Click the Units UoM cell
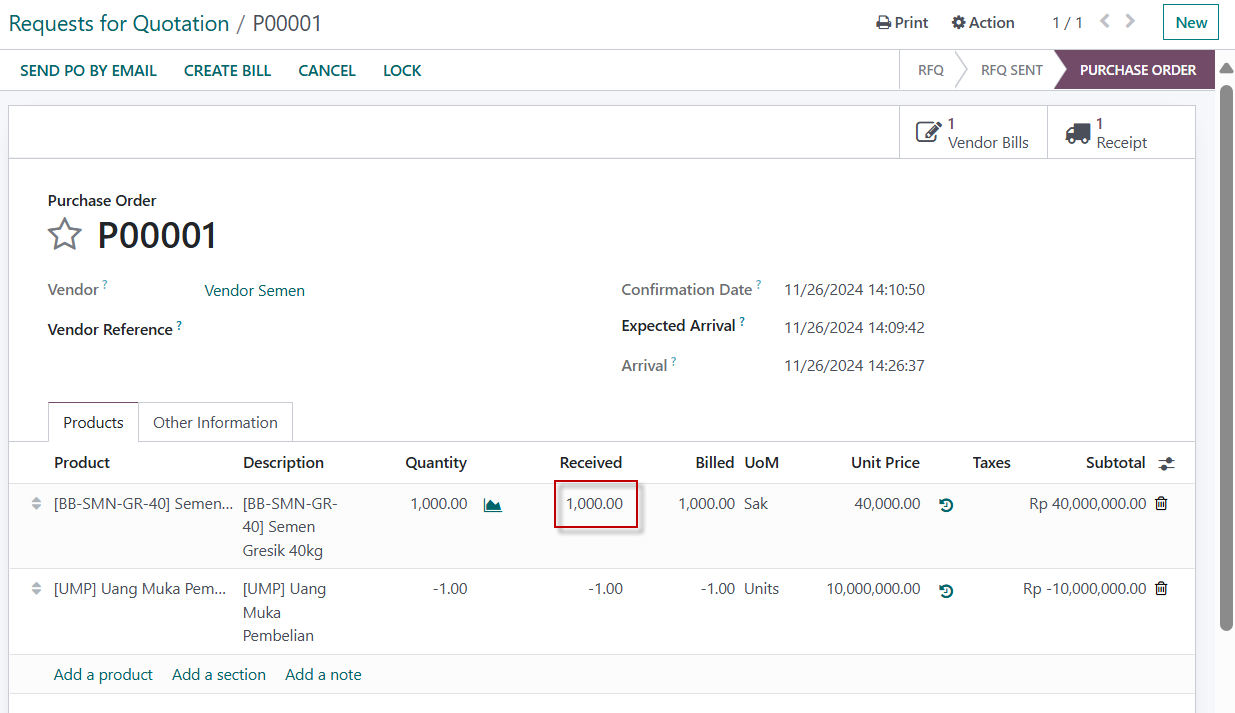Viewport: 1235px width, 713px height. (761, 588)
